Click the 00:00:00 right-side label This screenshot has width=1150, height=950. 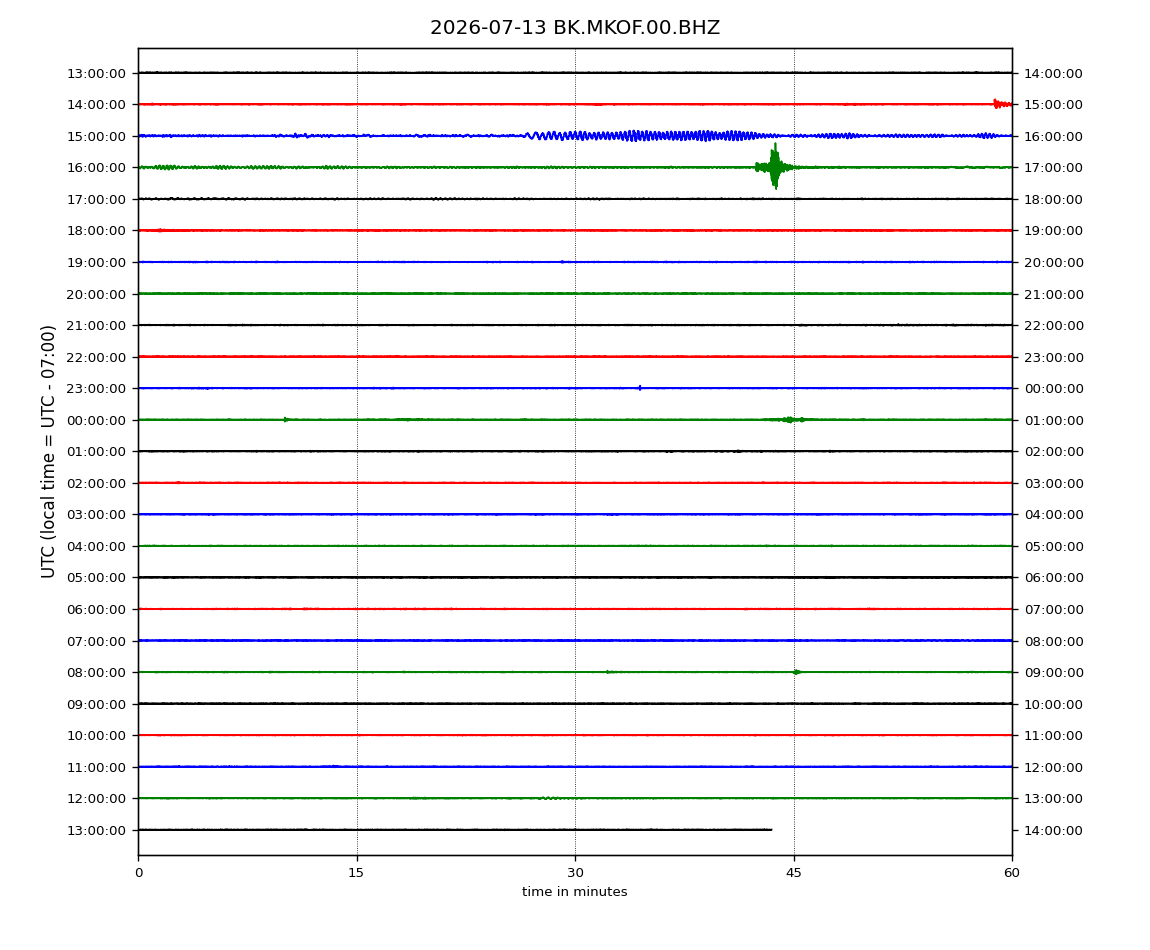tap(1053, 389)
